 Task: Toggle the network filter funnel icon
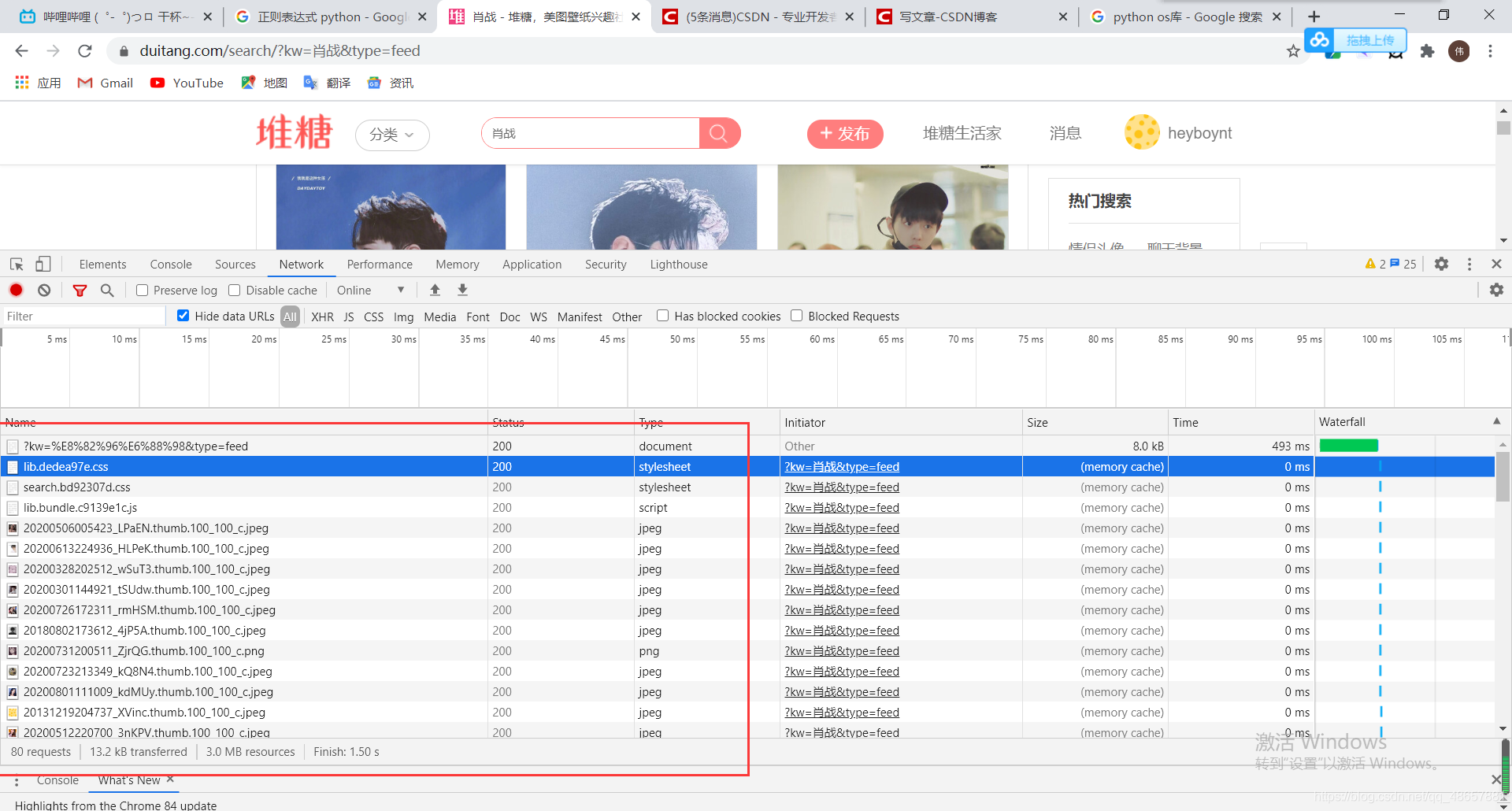[80, 290]
